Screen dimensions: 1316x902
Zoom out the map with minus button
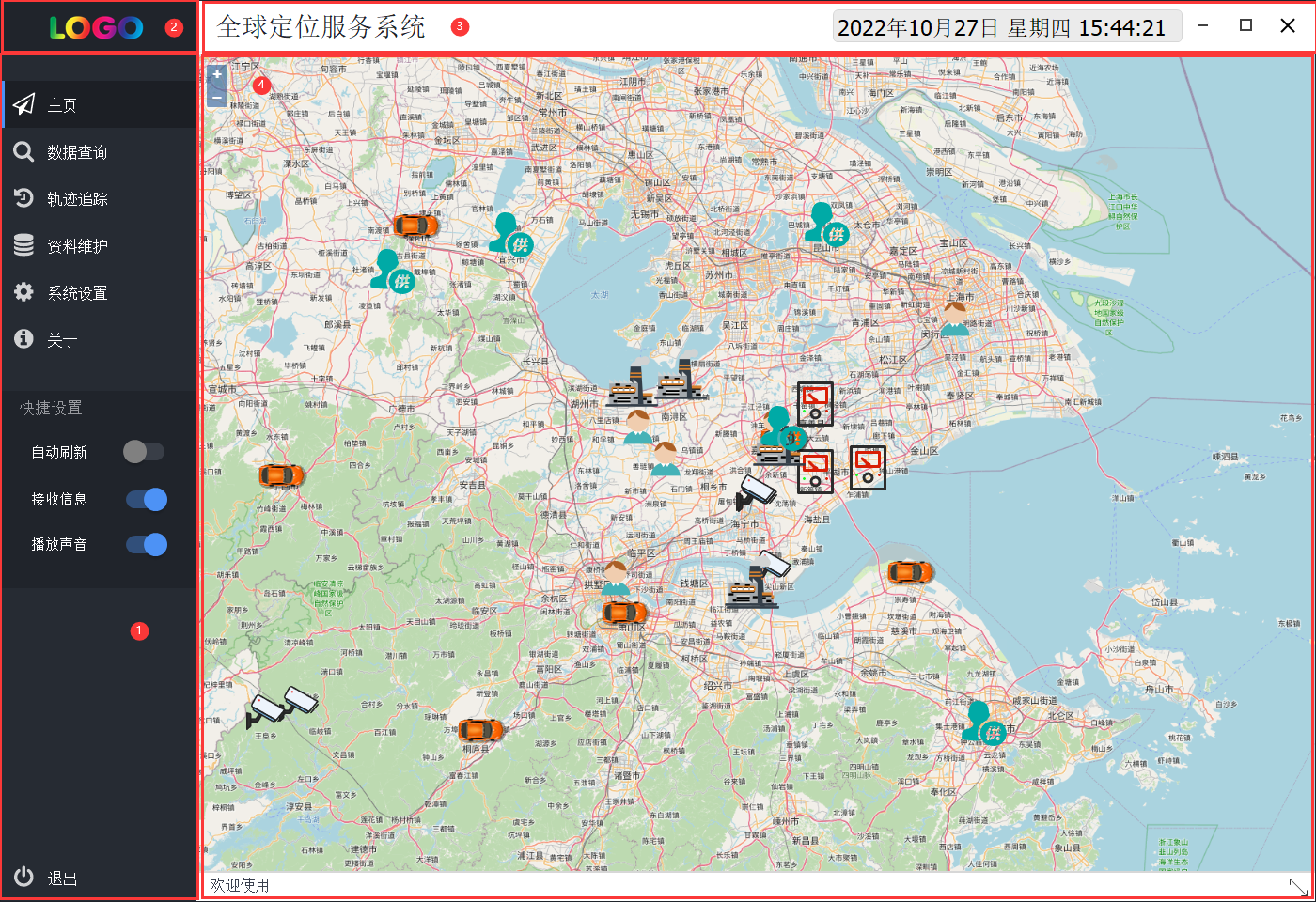[217, 96]
